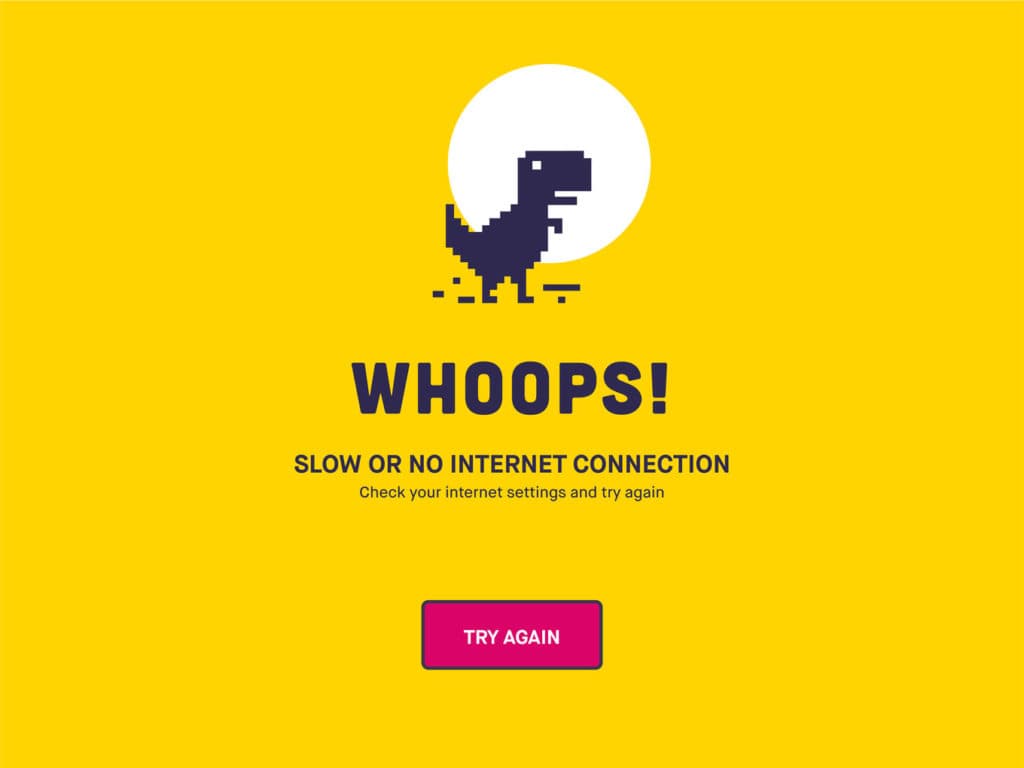Select the dinosaur's small arm
The width and height of the screenshot is (1024, 768).
554,223
